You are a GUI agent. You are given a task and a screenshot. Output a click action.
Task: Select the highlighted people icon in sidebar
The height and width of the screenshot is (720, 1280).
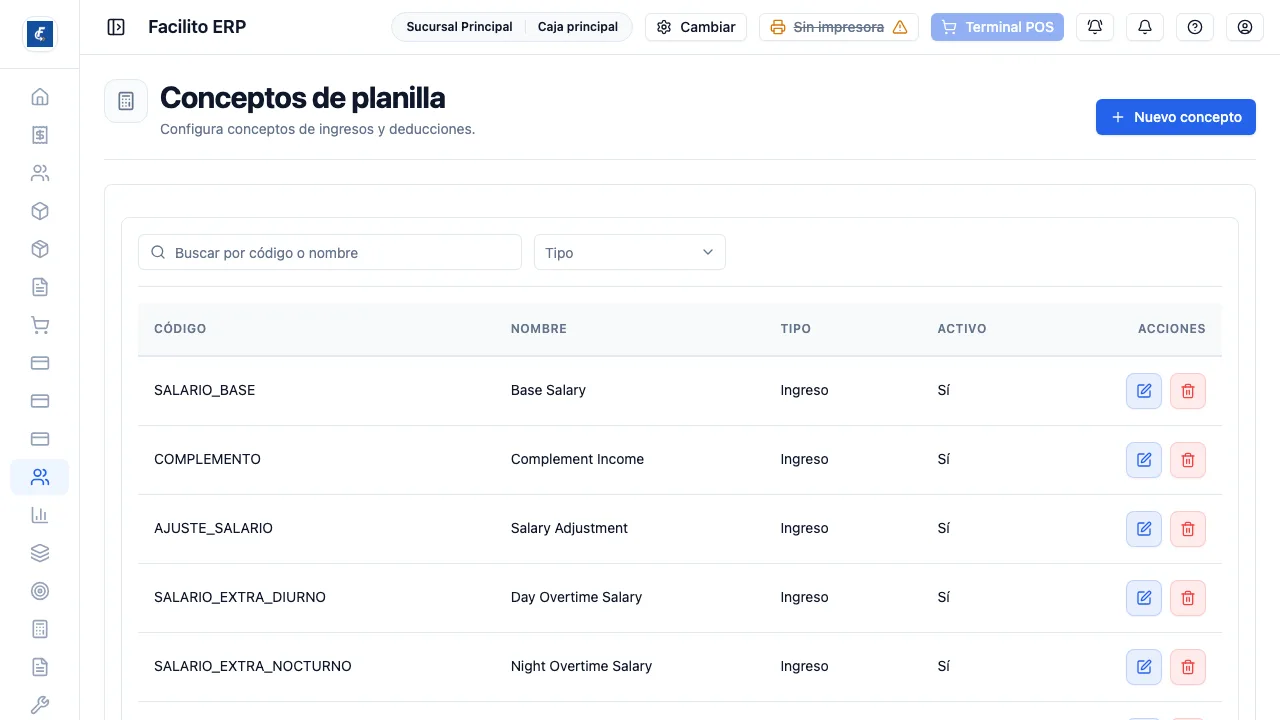pyautogui.click(x=40, y=477)
